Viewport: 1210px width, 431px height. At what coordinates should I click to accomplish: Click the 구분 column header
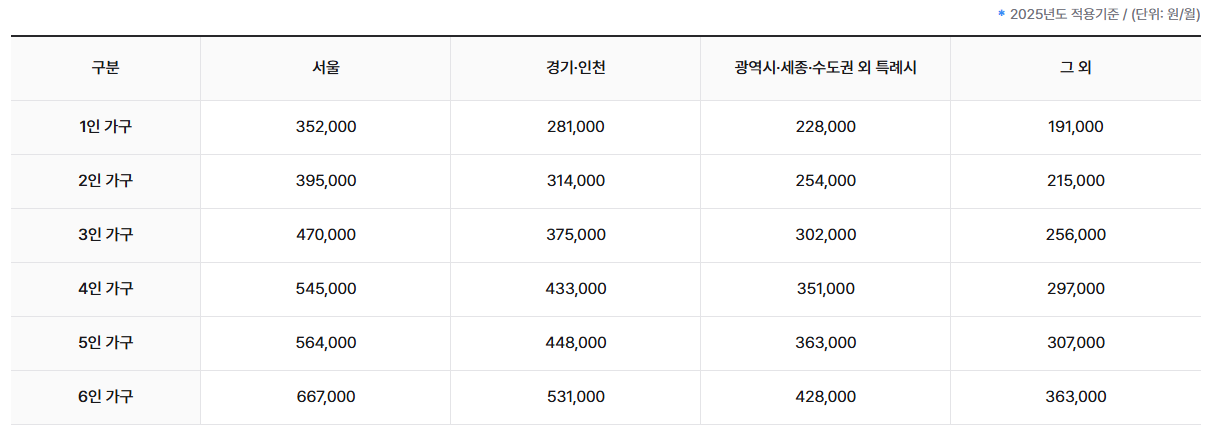(105, 69)
